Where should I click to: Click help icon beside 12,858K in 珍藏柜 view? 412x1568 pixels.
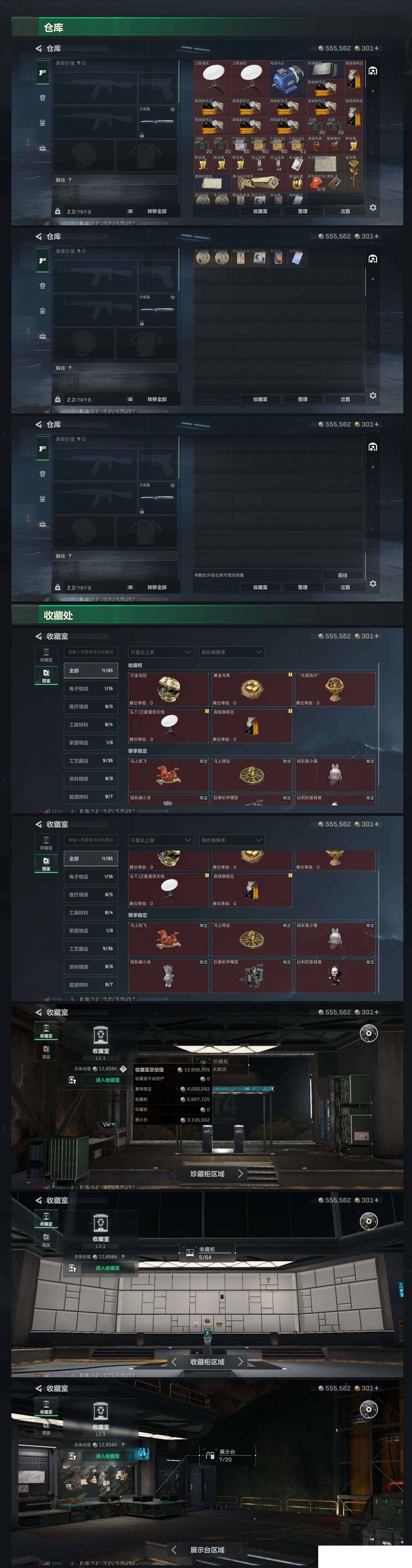(123, 1068)
